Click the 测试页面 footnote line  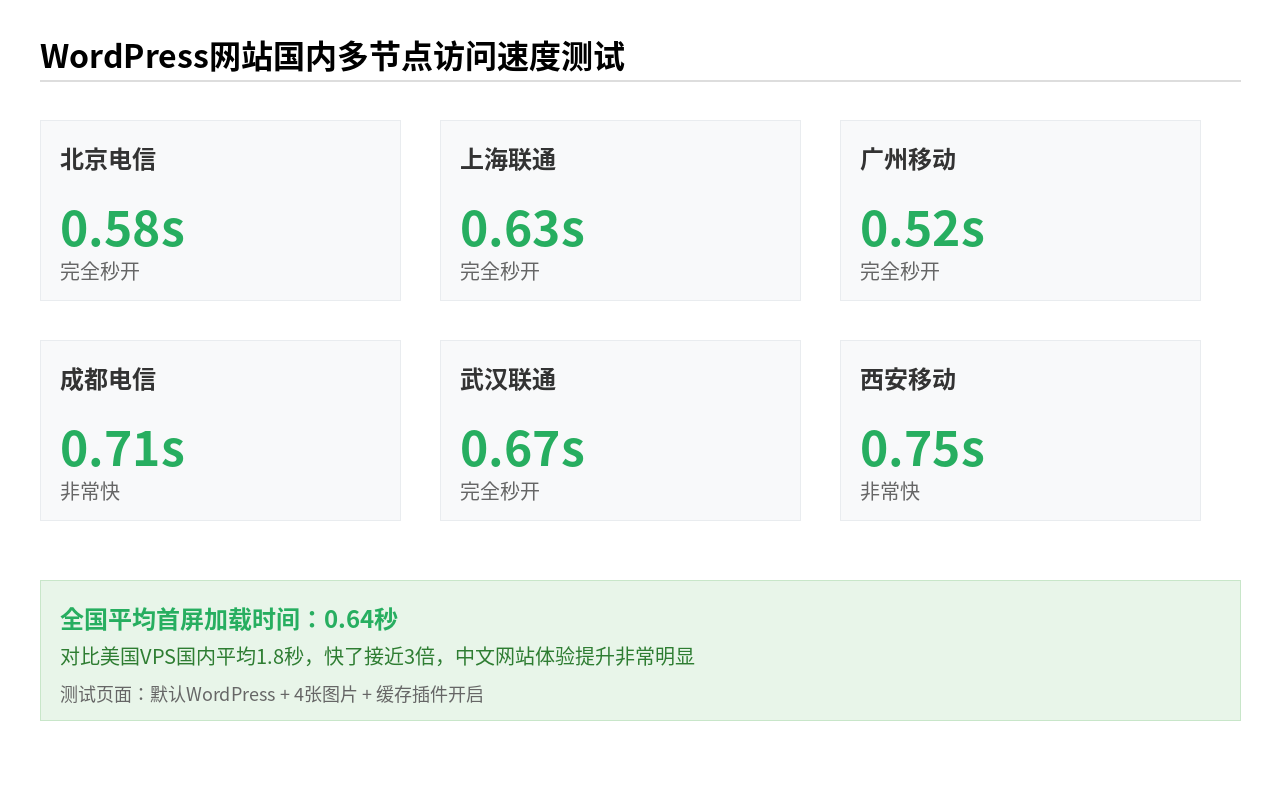[x=272, y=694]
